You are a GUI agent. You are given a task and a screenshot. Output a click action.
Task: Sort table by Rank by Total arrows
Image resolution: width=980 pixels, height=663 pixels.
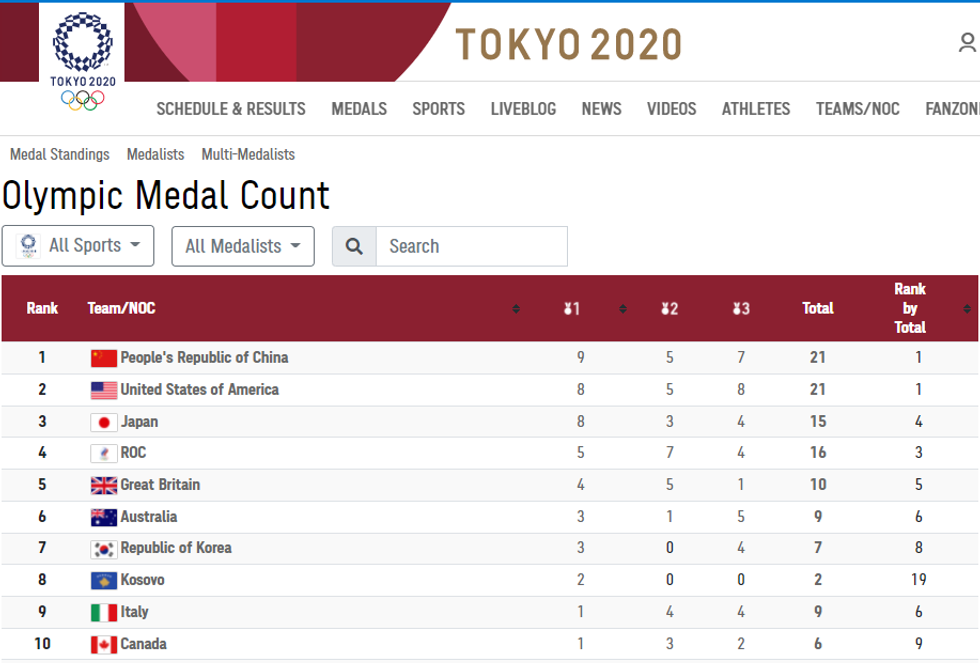click(967, 309)
